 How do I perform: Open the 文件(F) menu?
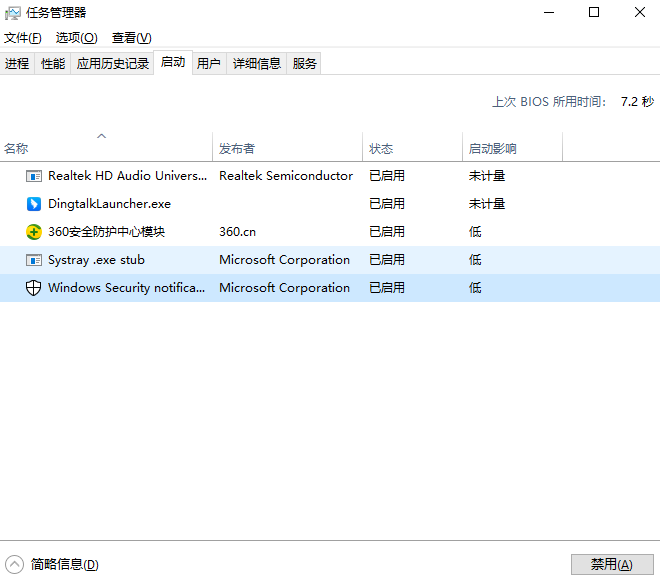[23, 38]
